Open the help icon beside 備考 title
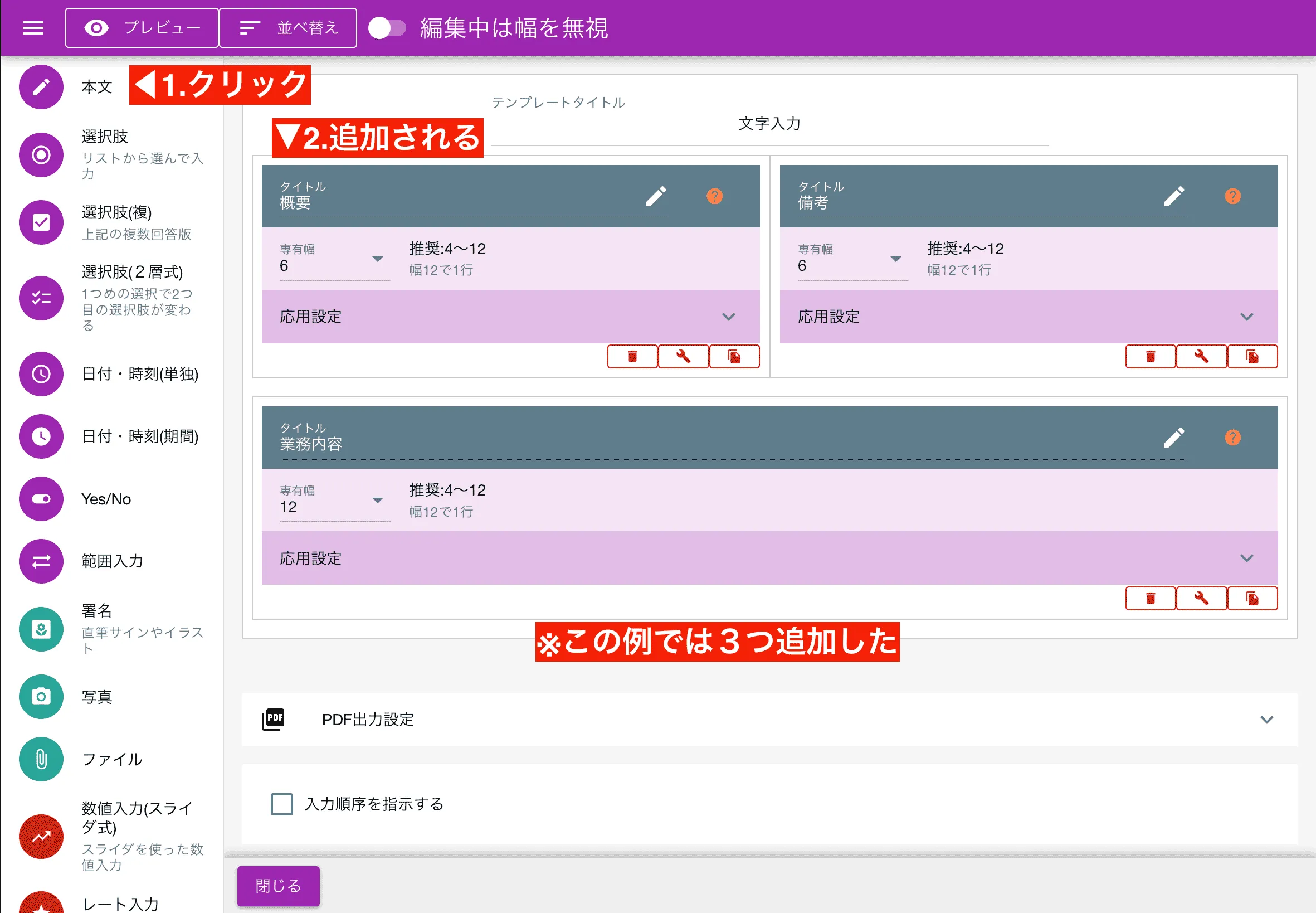 click(x=1233, y=196)
